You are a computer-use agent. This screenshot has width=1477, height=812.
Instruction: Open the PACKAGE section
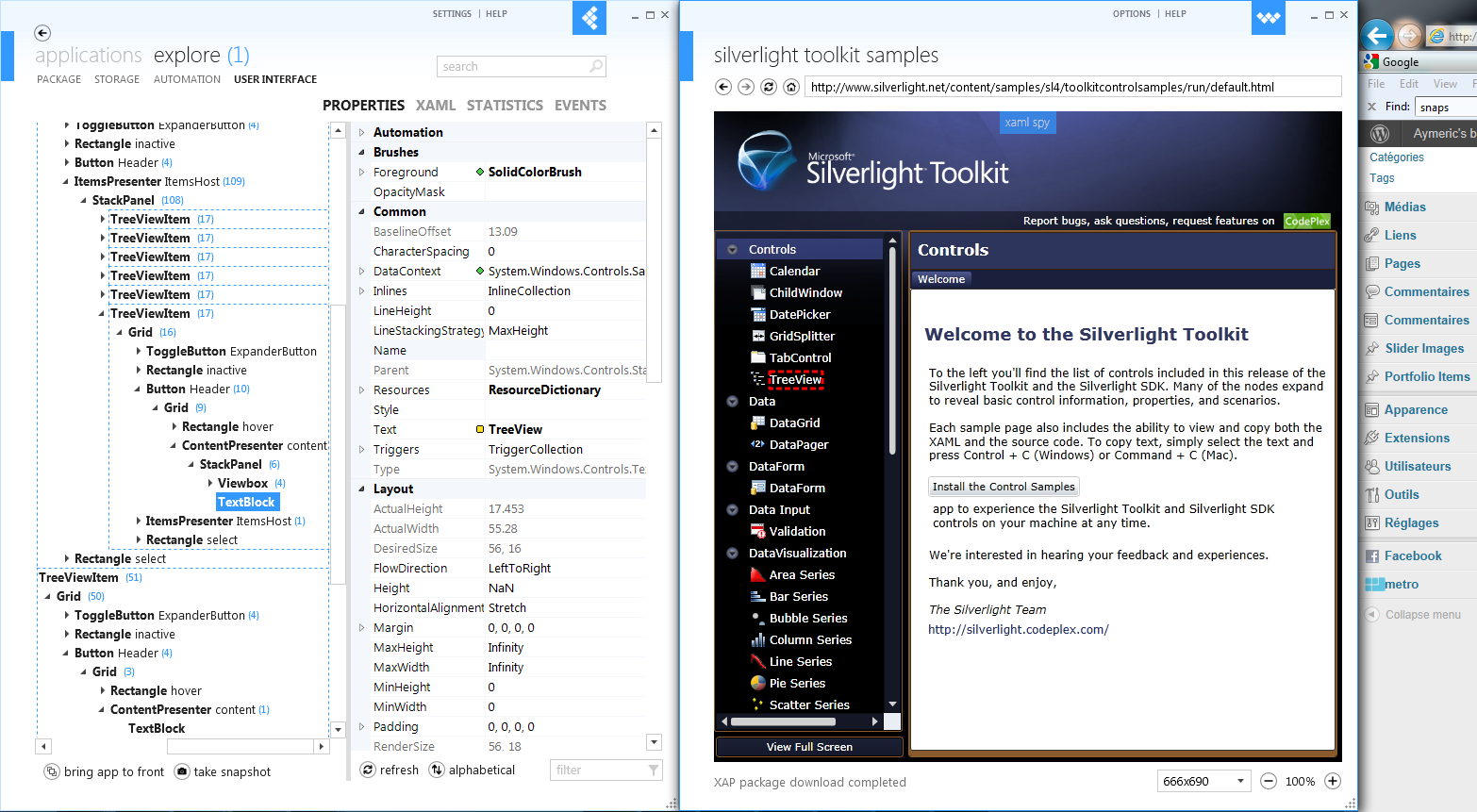coord(58,79)
